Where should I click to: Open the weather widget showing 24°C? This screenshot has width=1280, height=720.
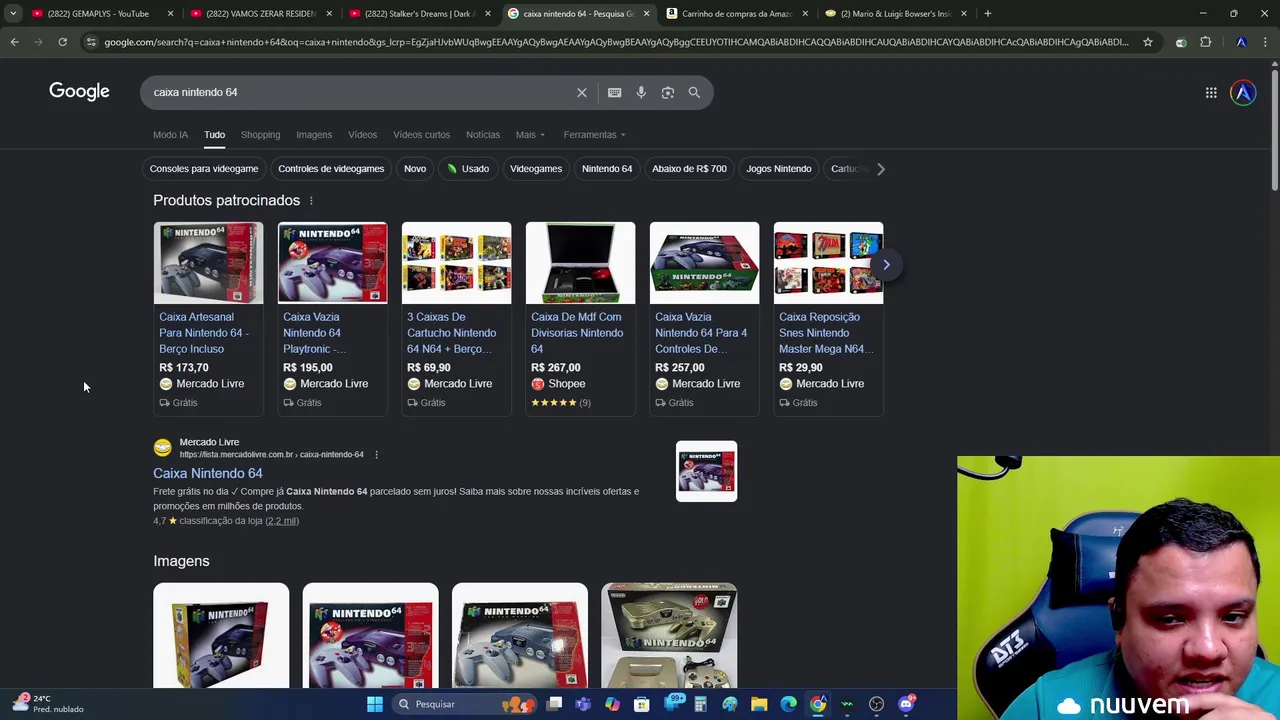47,703
